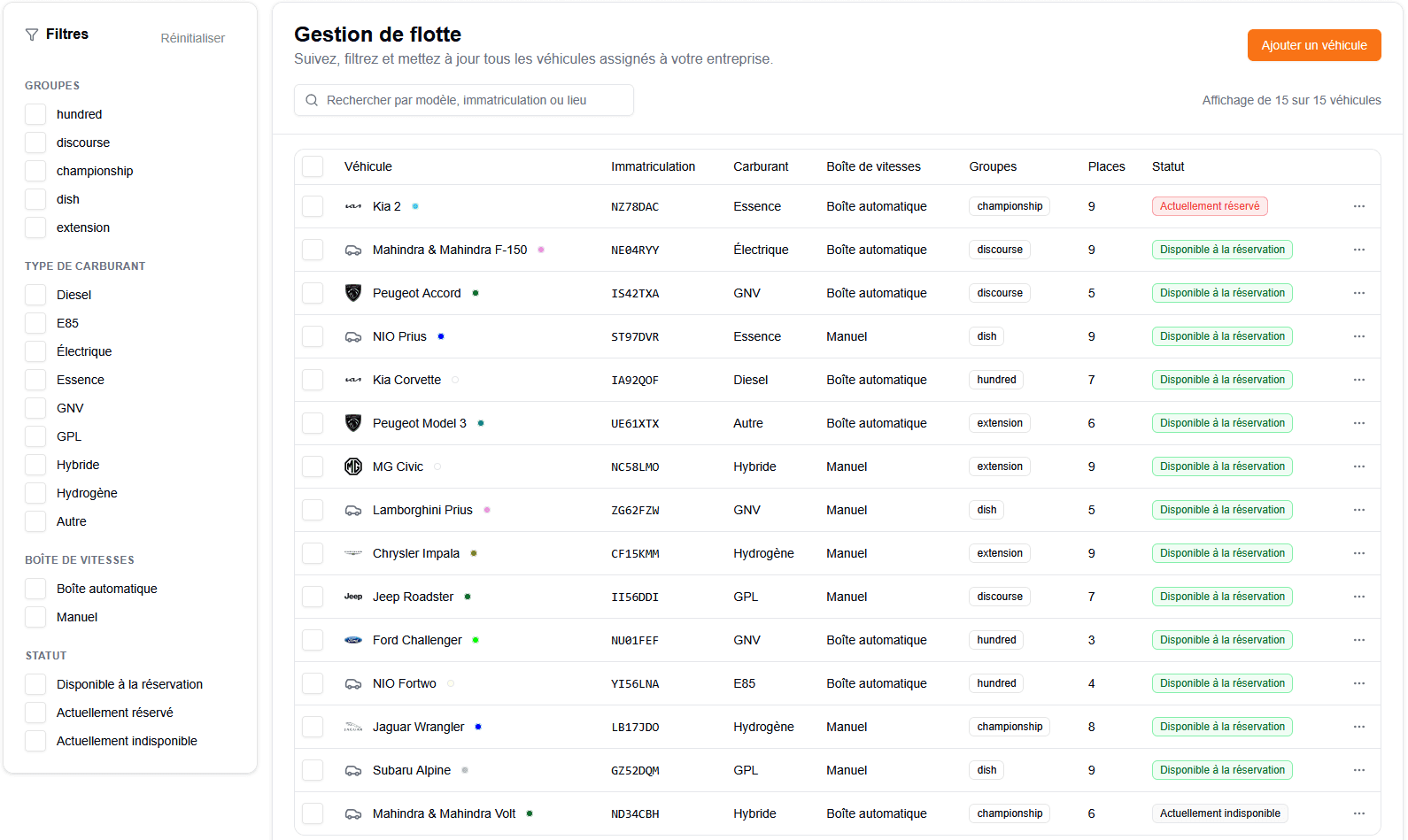Open the actions menu for NIO Prius row
The image size is (1408, 840).
pyautogui.click(x=1359, y=336)
